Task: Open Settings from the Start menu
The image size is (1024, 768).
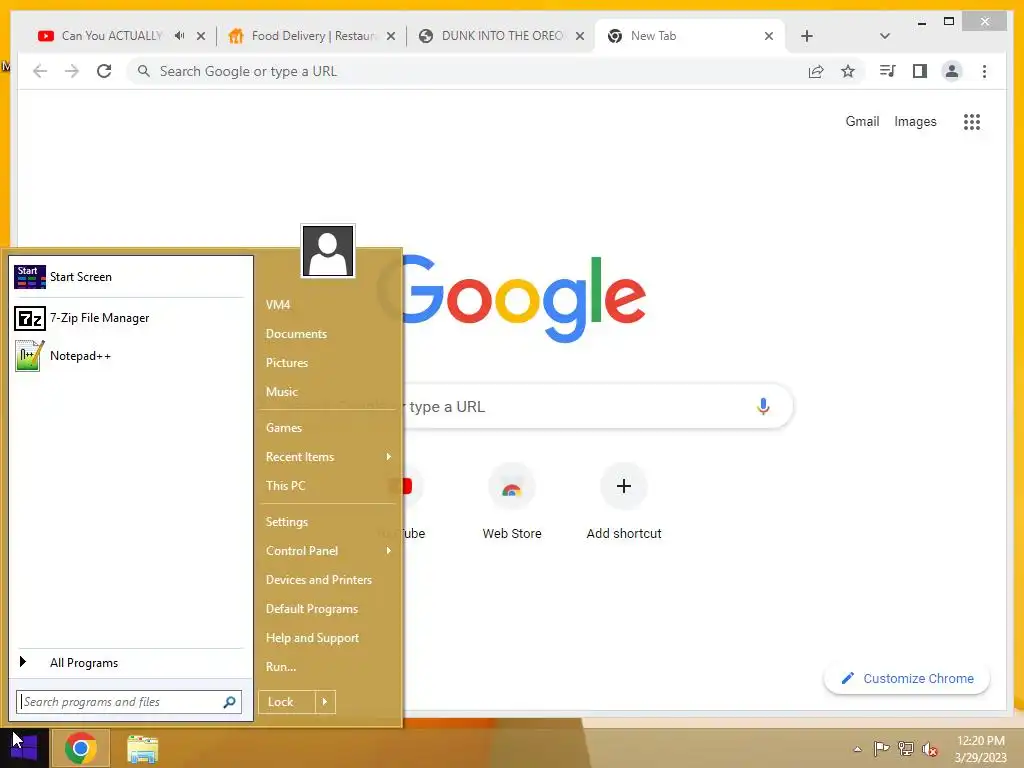Action: 287,522
